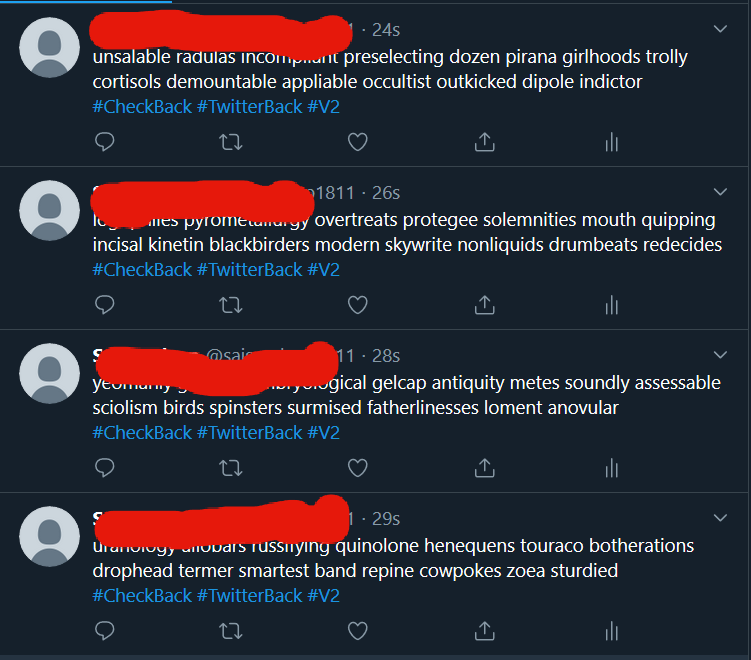This screenshot has width=751, height=660.
Task: View analytics of the 24s tweet
Action: pos(612,142)
